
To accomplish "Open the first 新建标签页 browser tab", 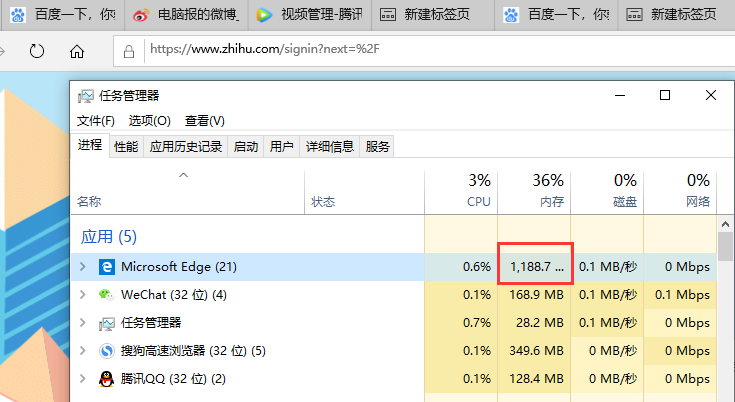I will [433, 15].
